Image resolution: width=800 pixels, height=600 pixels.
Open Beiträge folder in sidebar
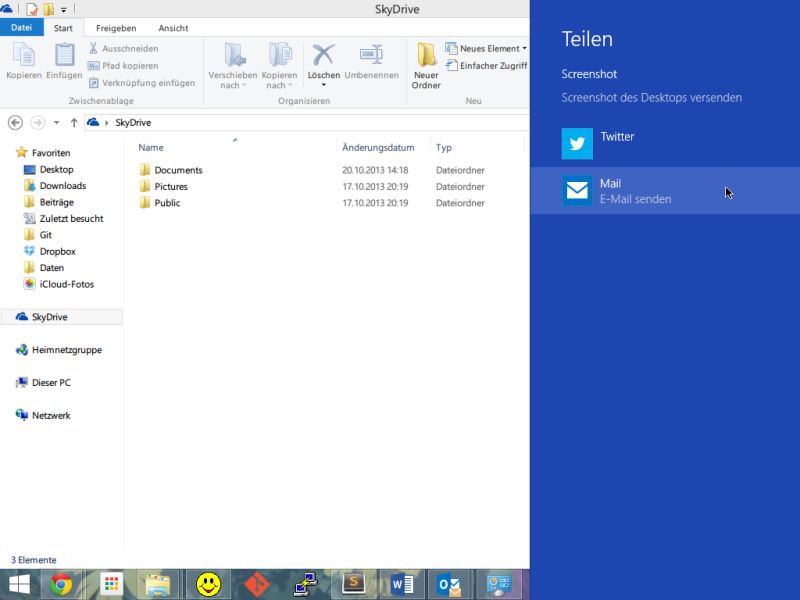pos(57,202)
